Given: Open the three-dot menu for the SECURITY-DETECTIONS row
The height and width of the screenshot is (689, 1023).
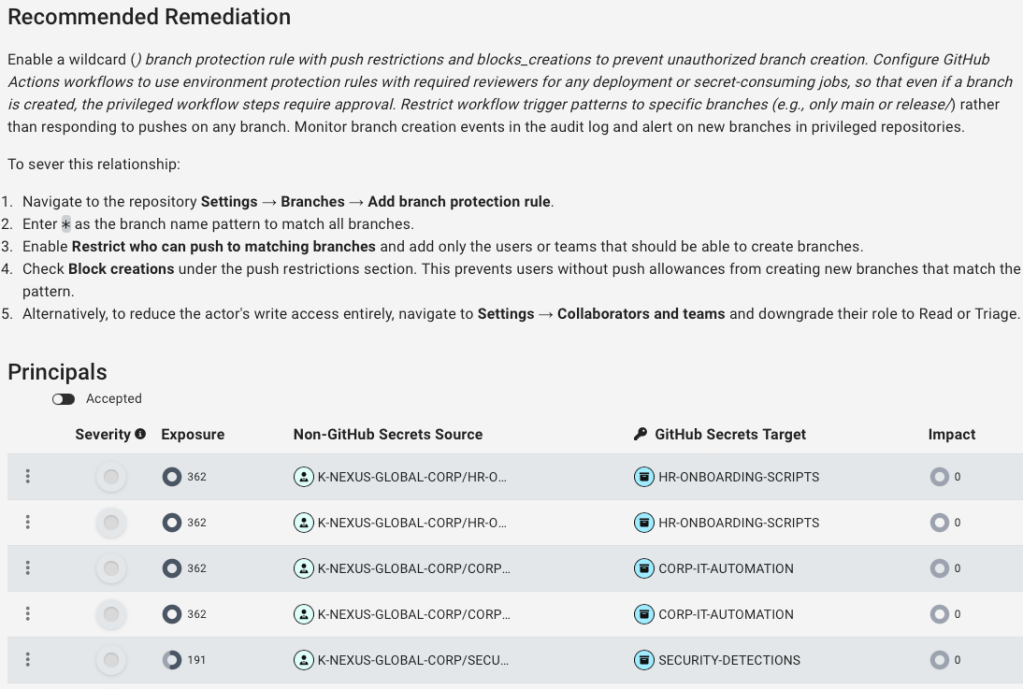Looking at the screenshot, I should (28, 660).
